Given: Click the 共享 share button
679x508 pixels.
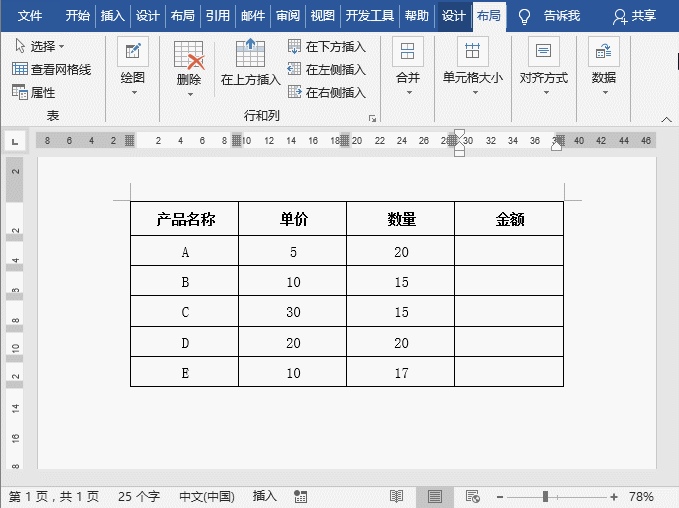Looking at the screenshot, I should [x=634, y=16].
